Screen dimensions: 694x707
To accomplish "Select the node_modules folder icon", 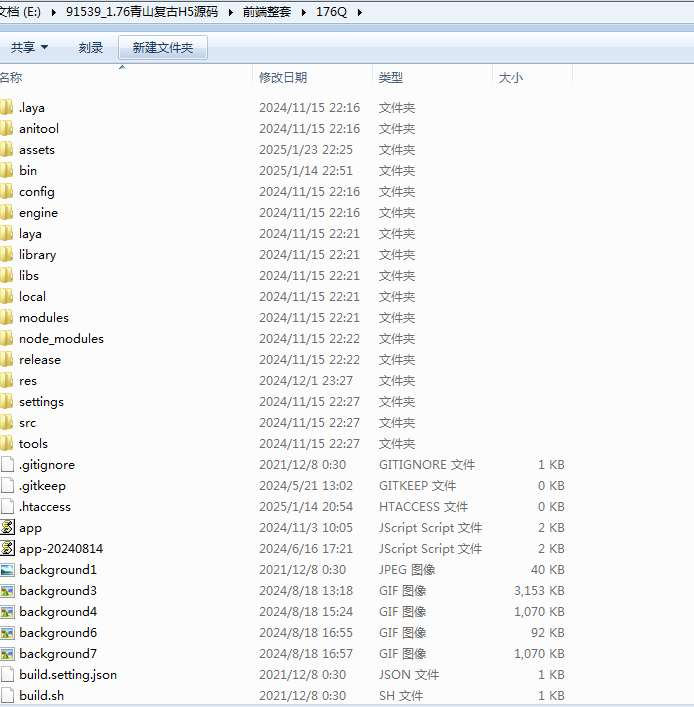I will coord(6,339).
